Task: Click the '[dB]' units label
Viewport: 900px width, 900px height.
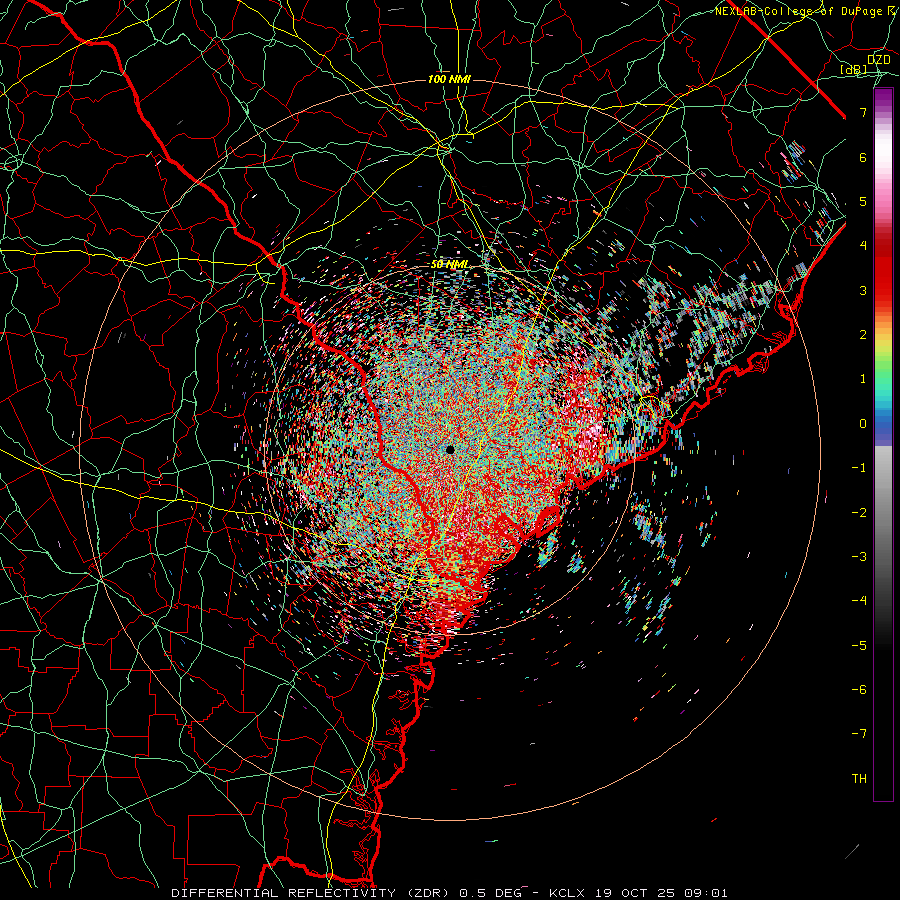Action: pyautogui.click(x=854, y=70)
